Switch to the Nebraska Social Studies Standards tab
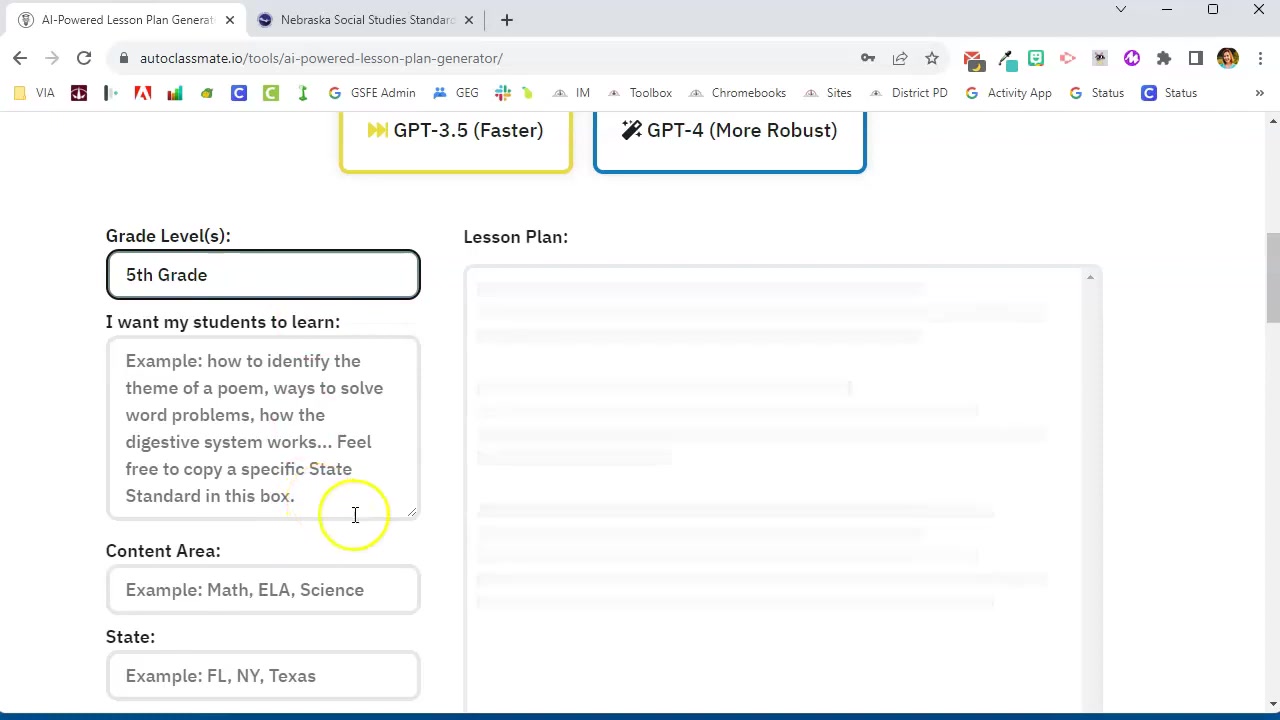Screen dimensions: 1280x720 click(x=366, y=20)
